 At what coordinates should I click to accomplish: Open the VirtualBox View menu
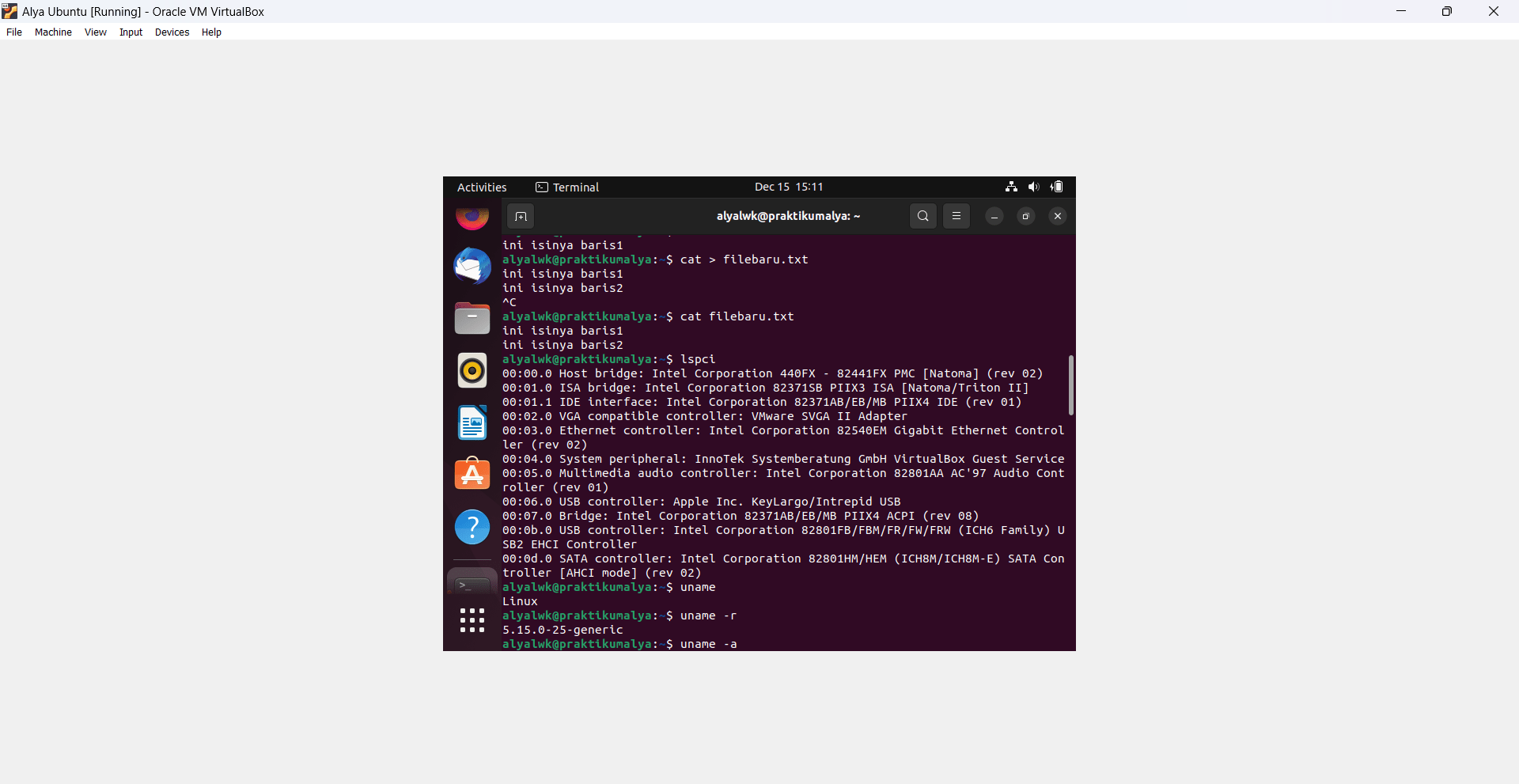(x=96, y=32)
